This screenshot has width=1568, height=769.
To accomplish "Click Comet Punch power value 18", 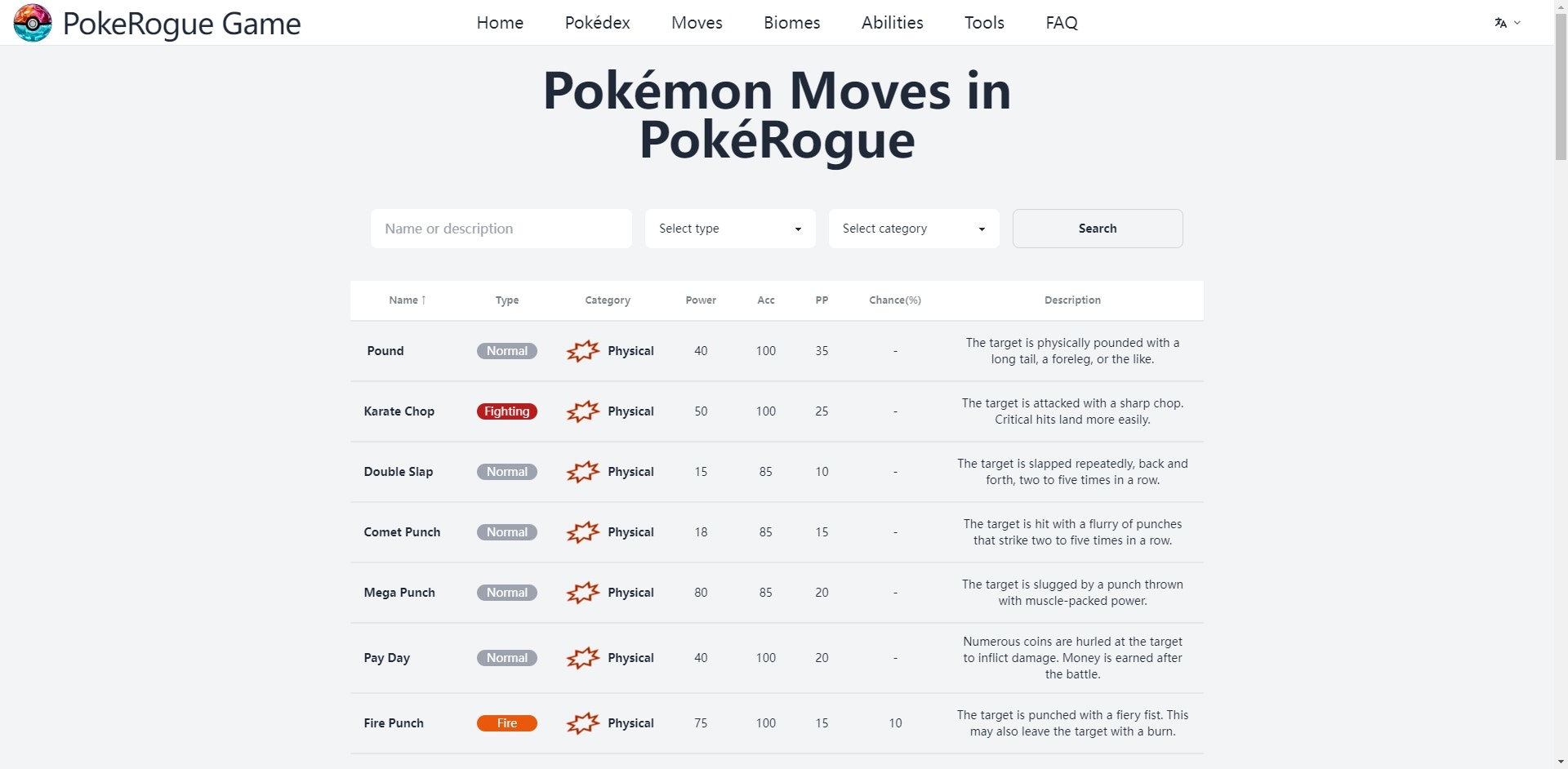I will pos(701,532).
